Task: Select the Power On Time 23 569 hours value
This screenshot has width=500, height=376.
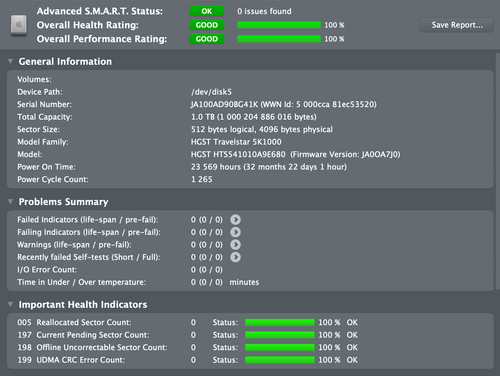Action: (269, 167)
